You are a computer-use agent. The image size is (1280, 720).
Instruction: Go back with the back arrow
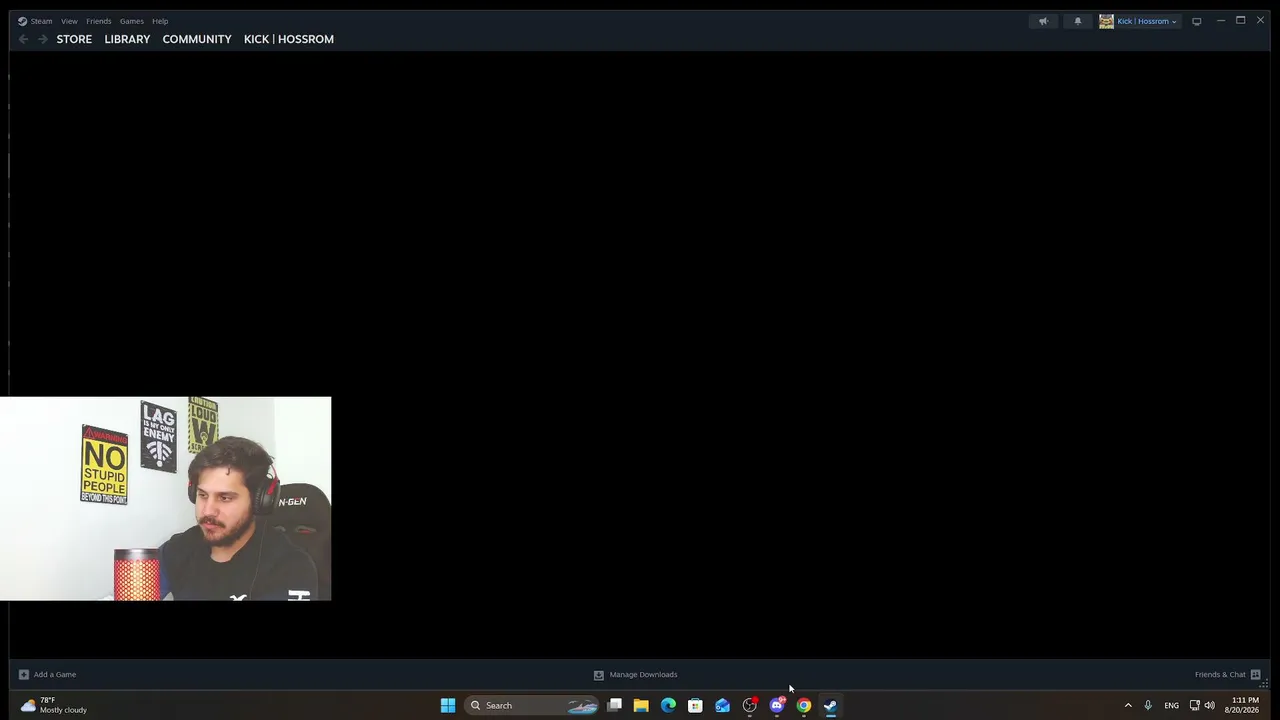coord(24,39)
